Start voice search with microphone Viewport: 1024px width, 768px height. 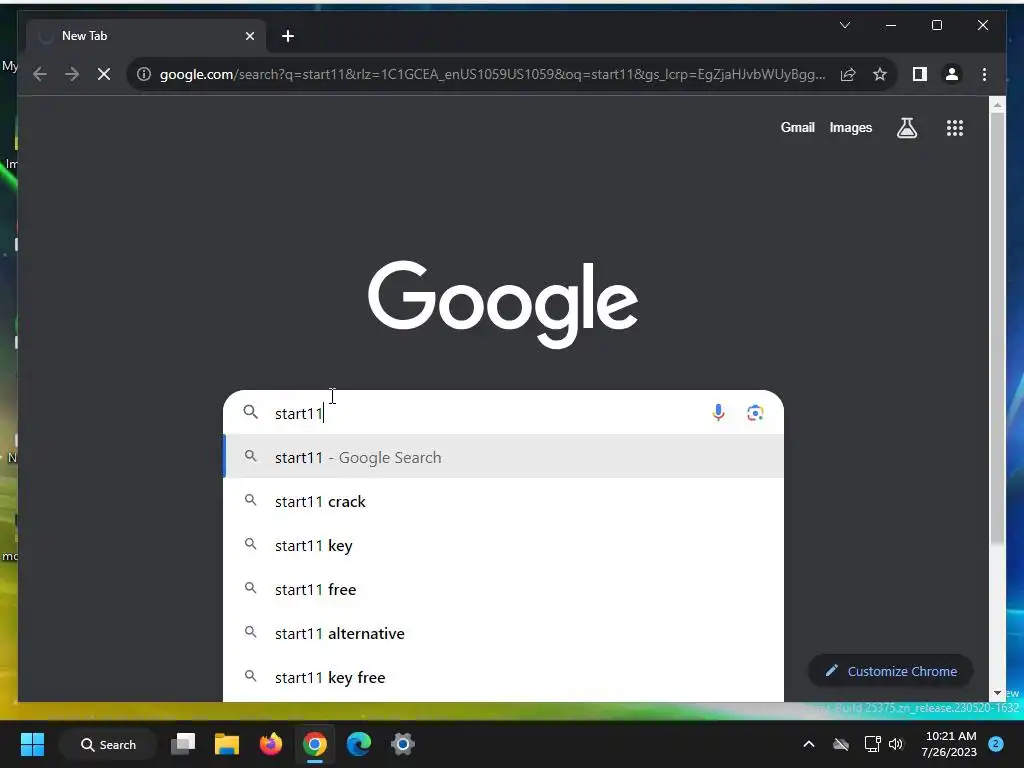click(x=718, y=412)
